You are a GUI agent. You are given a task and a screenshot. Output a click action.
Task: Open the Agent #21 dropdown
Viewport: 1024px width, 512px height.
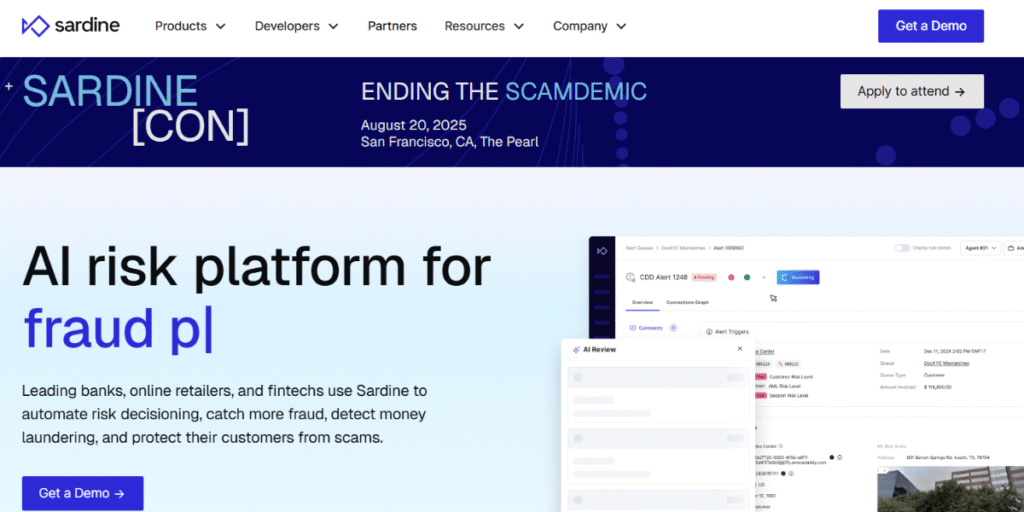(980, 248)
